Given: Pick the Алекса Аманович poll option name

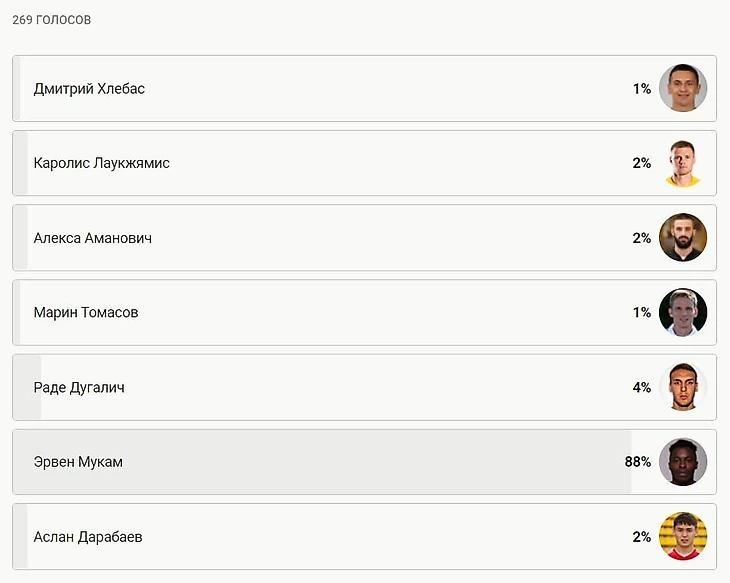Looking at the screenshot, I should coord(93,238).
